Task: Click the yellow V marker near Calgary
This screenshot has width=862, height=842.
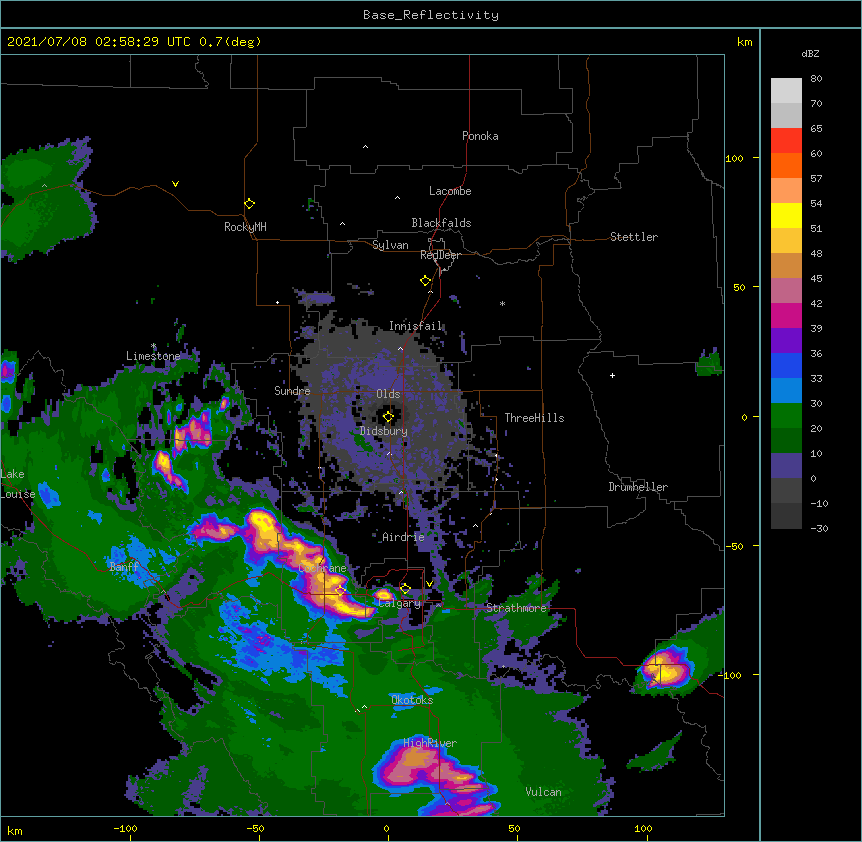Action: click(x=429, y=584)
